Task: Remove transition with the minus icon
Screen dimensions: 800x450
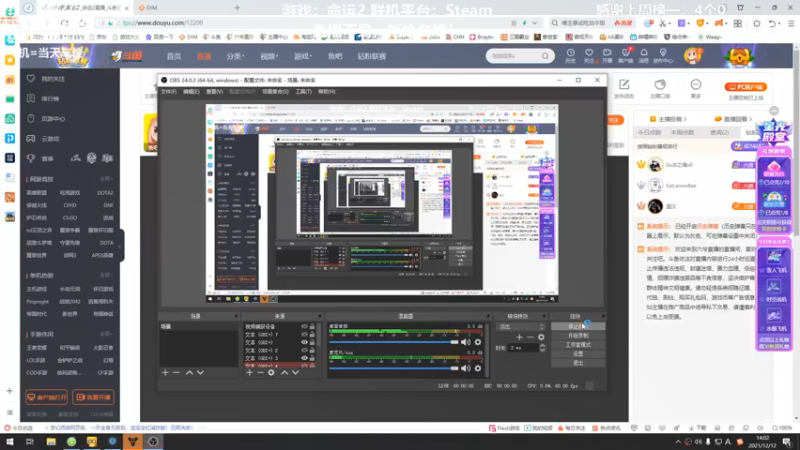Action: (531, 337)
